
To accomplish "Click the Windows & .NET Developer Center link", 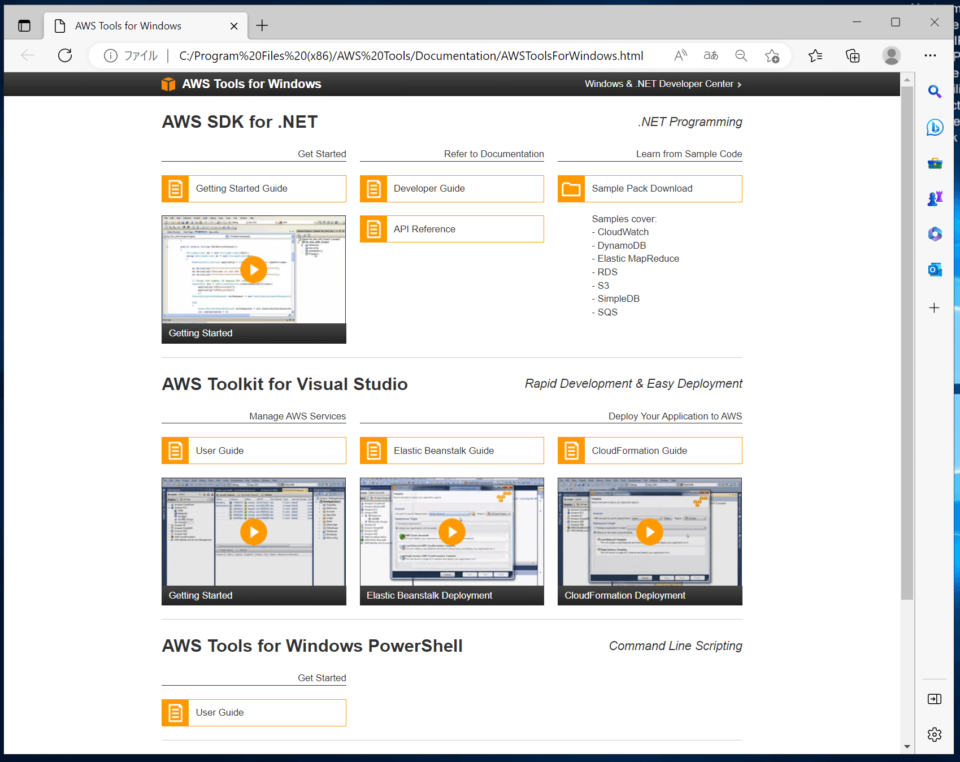I will pos(660,85).
